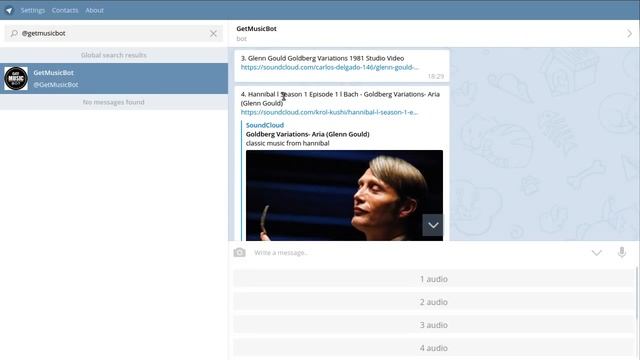Image resolution: width=640 pixels, height=360 pixels.
Task: Choose the 4 audio button
Action: click(433, 348)
